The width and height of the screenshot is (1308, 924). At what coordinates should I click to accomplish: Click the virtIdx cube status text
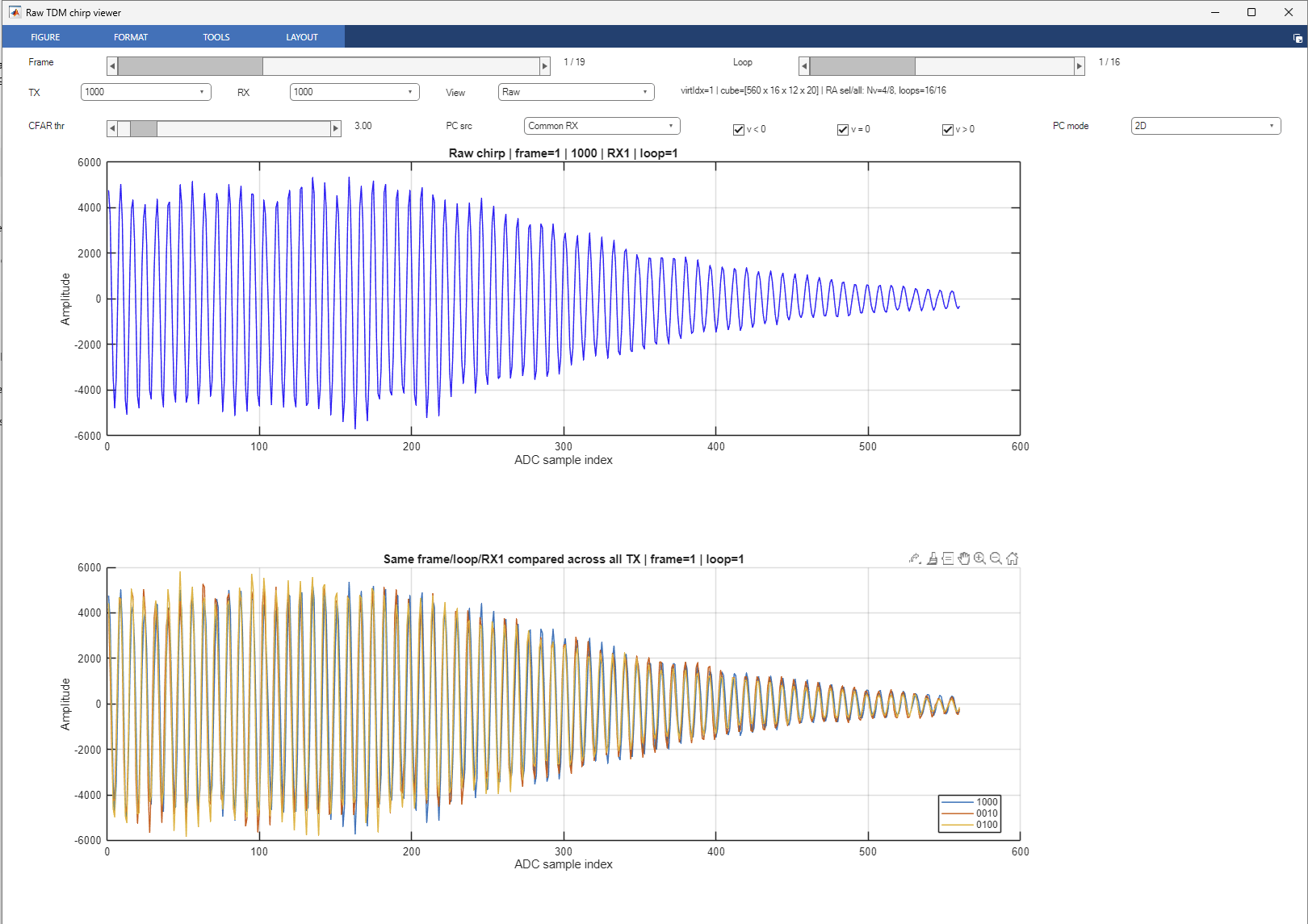click(x=813, y=90)
